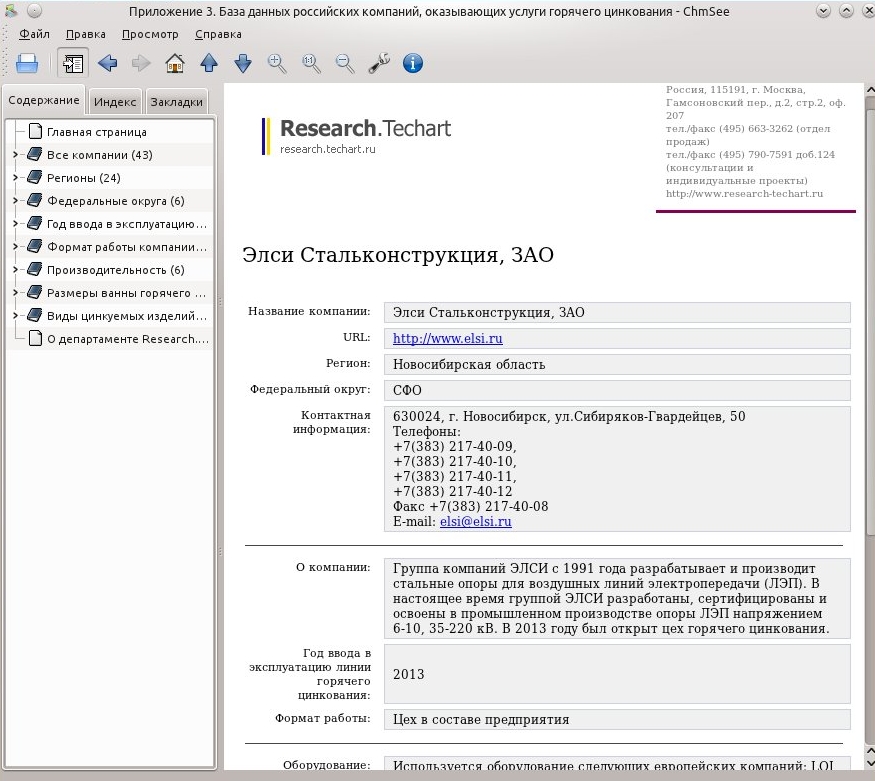Reset zoom with 1:1 magnifier icon
This screenshot has width=875, height=781.
[x=311, y=63]
